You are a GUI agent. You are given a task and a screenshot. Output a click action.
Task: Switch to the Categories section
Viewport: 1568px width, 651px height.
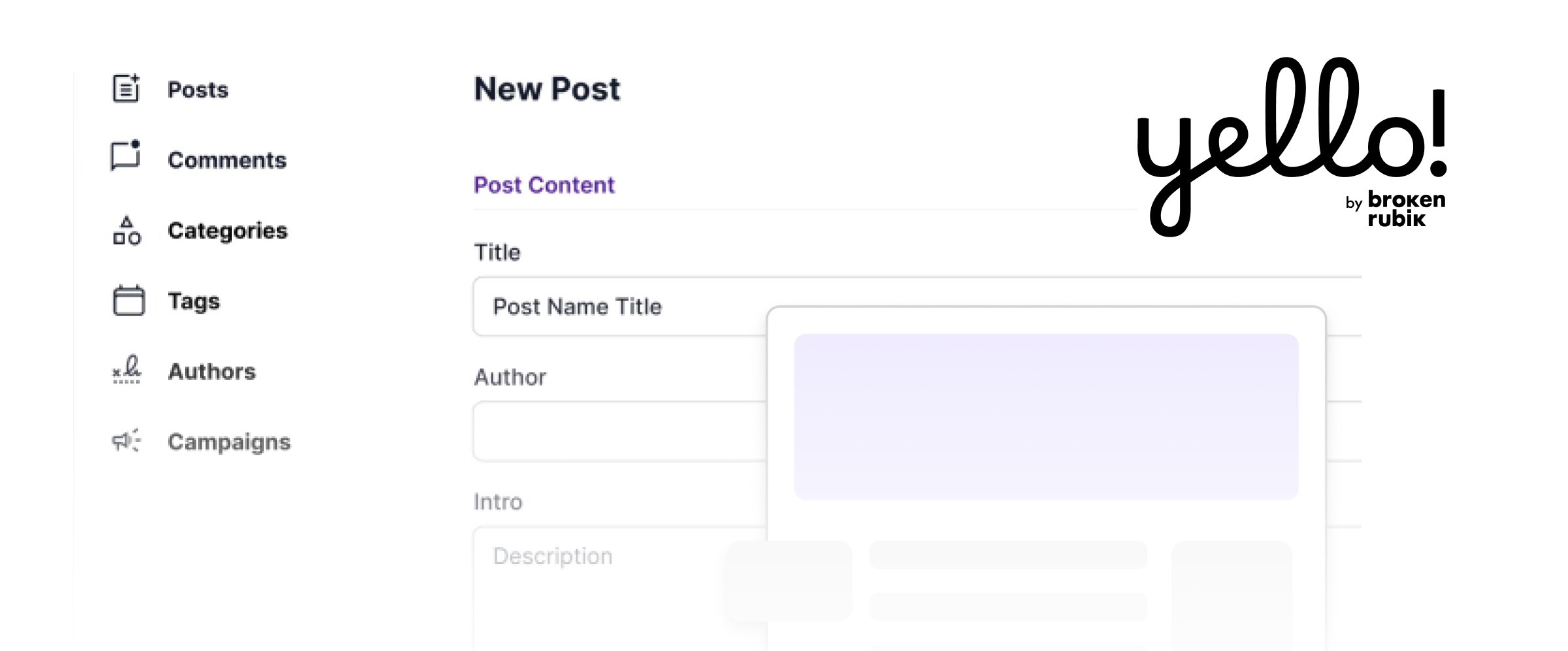click(227, 231)
